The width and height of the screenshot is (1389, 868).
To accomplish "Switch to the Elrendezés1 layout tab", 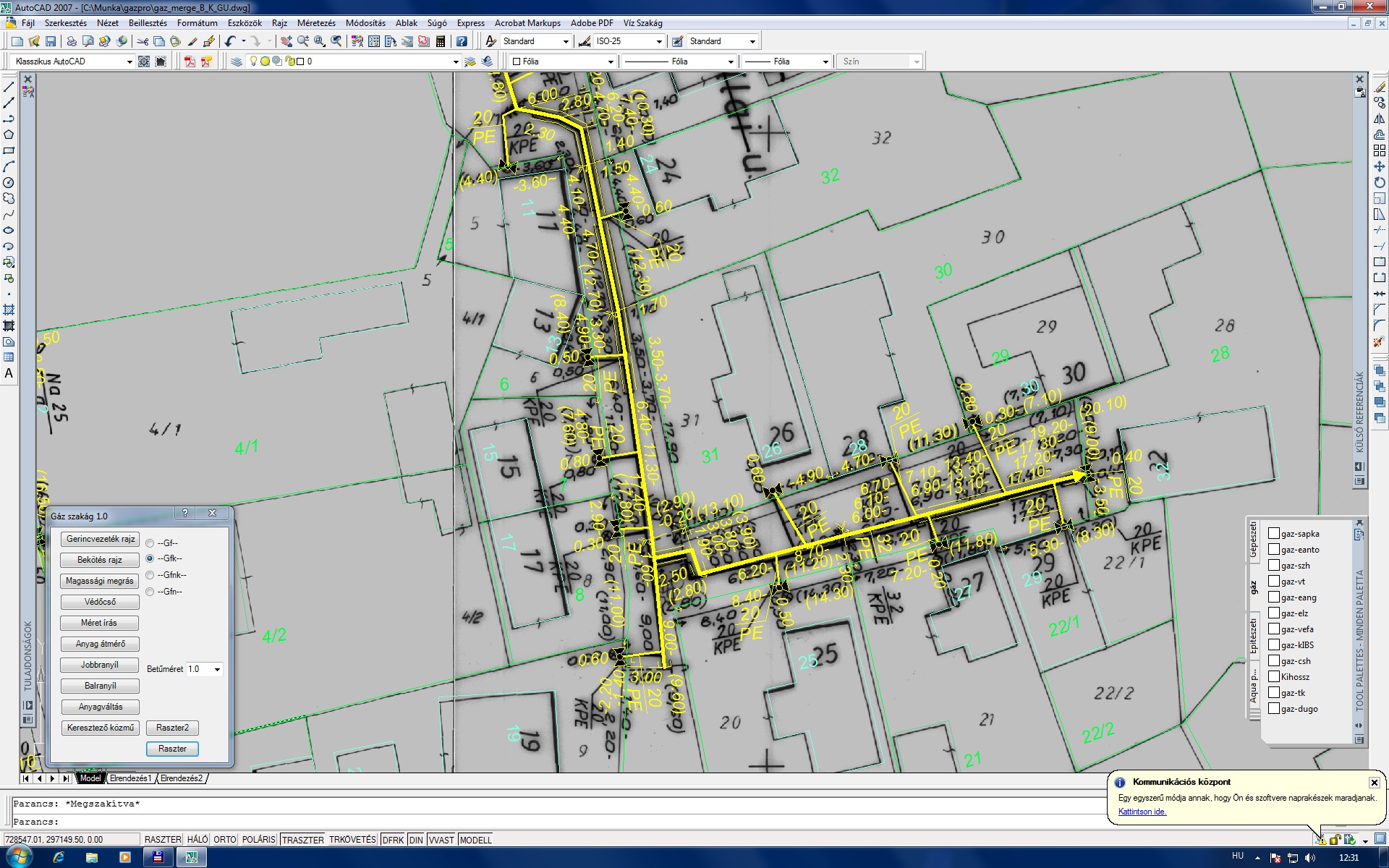I will tap(130, 778).
